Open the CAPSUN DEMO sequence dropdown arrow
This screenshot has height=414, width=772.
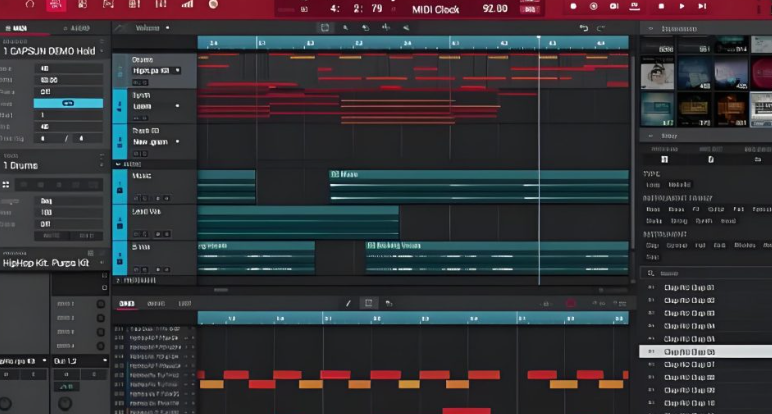point(102,51)
